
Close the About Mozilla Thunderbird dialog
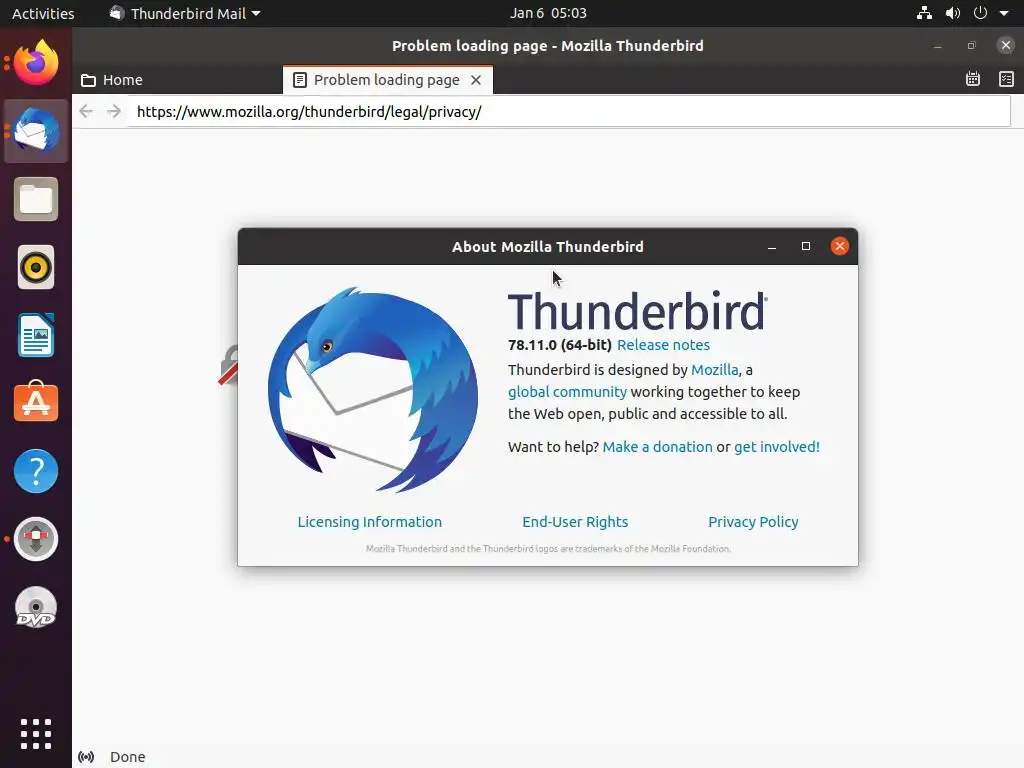pyautogui.click(x=840, y=246)
